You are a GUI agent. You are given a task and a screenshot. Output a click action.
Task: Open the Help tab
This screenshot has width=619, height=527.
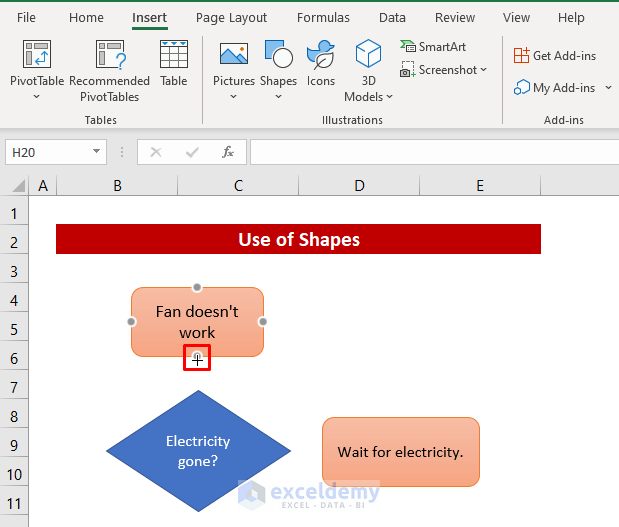click(571, 18)
